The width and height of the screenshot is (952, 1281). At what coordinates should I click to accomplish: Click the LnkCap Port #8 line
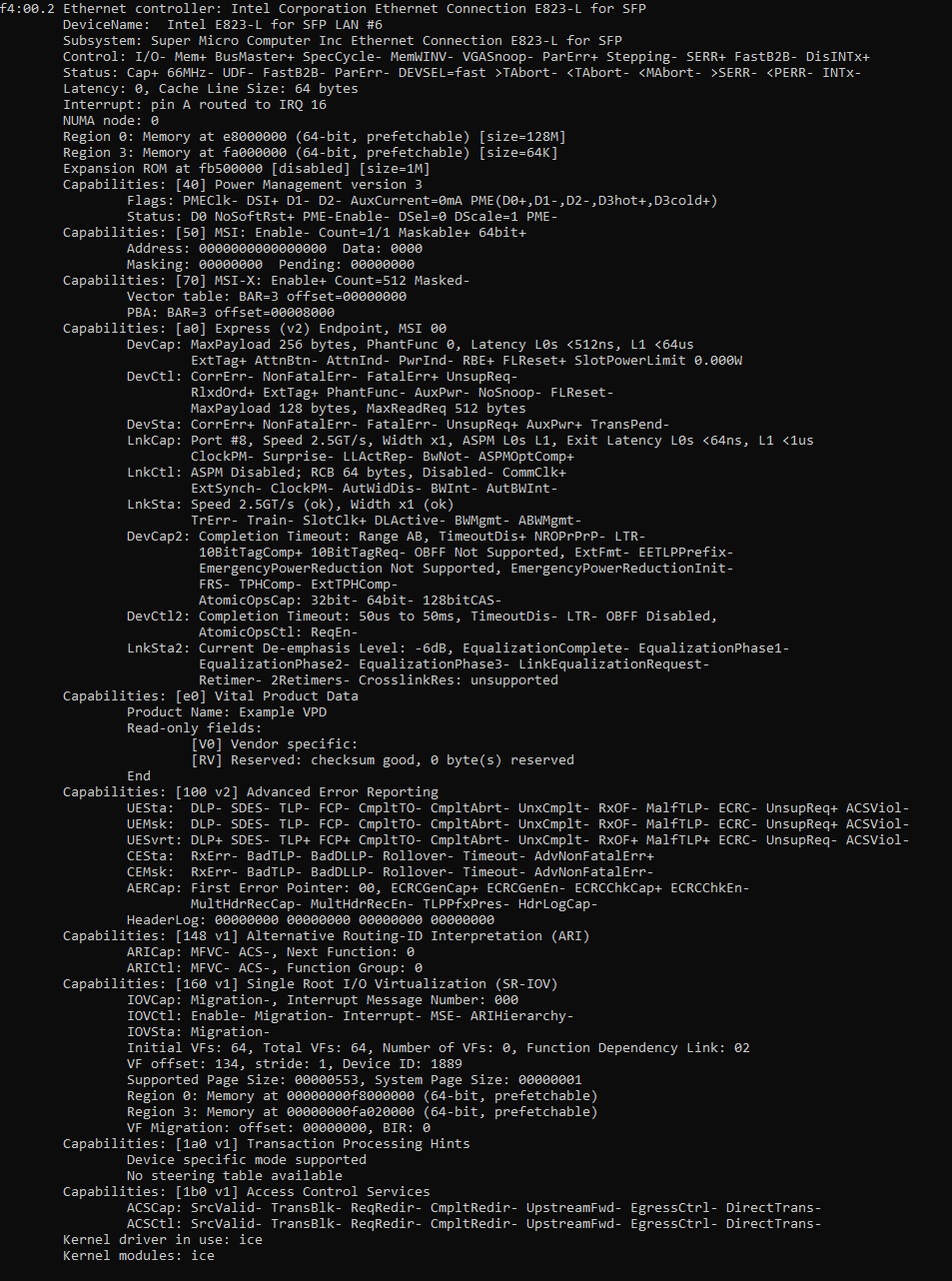click(x=470, y=440)
